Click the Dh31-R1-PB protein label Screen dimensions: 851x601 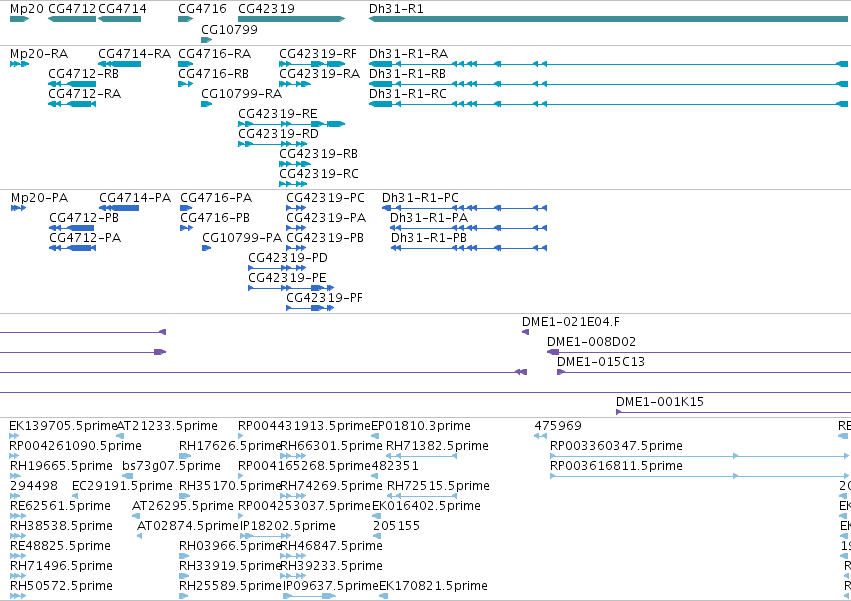pyautogui.click(x=429, y=238)
